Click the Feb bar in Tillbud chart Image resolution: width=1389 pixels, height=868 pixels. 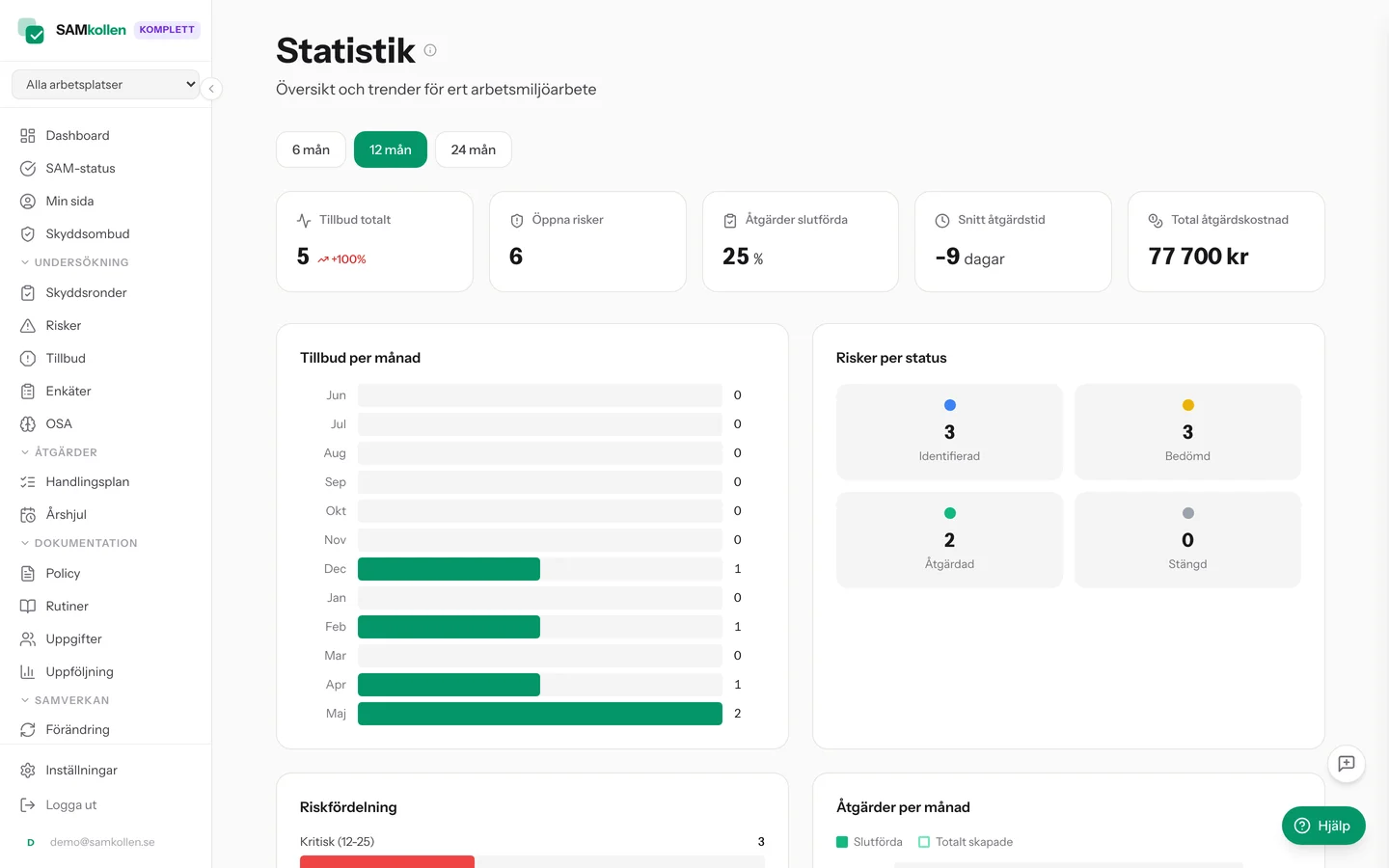tap(449, 627)
